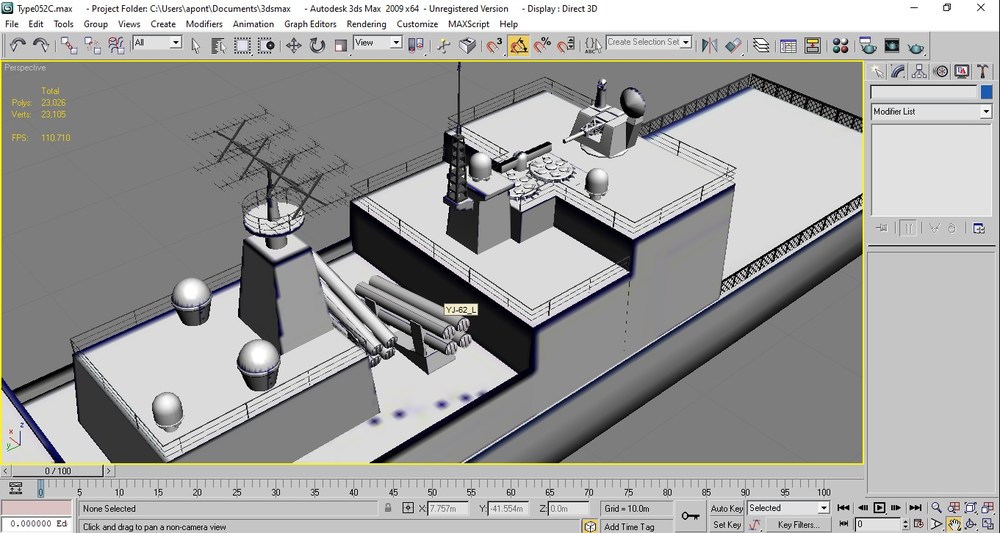The height and width of the screenshot is (533, 1000).
Task: Click the Set Key button
Action: pyautogui.click(x=726, y=525)
